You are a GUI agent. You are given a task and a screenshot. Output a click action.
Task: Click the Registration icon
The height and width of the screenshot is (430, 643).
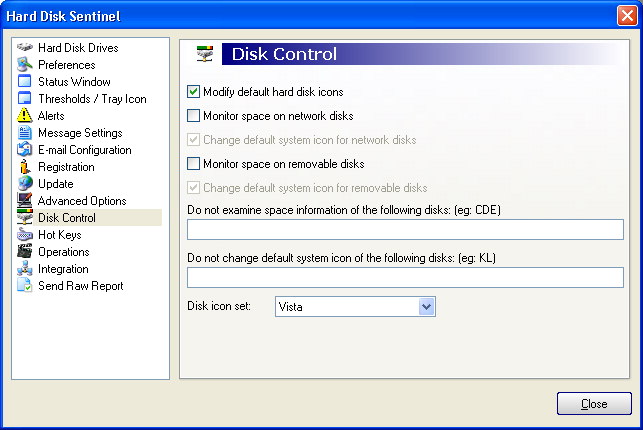[x=25, y=167]
